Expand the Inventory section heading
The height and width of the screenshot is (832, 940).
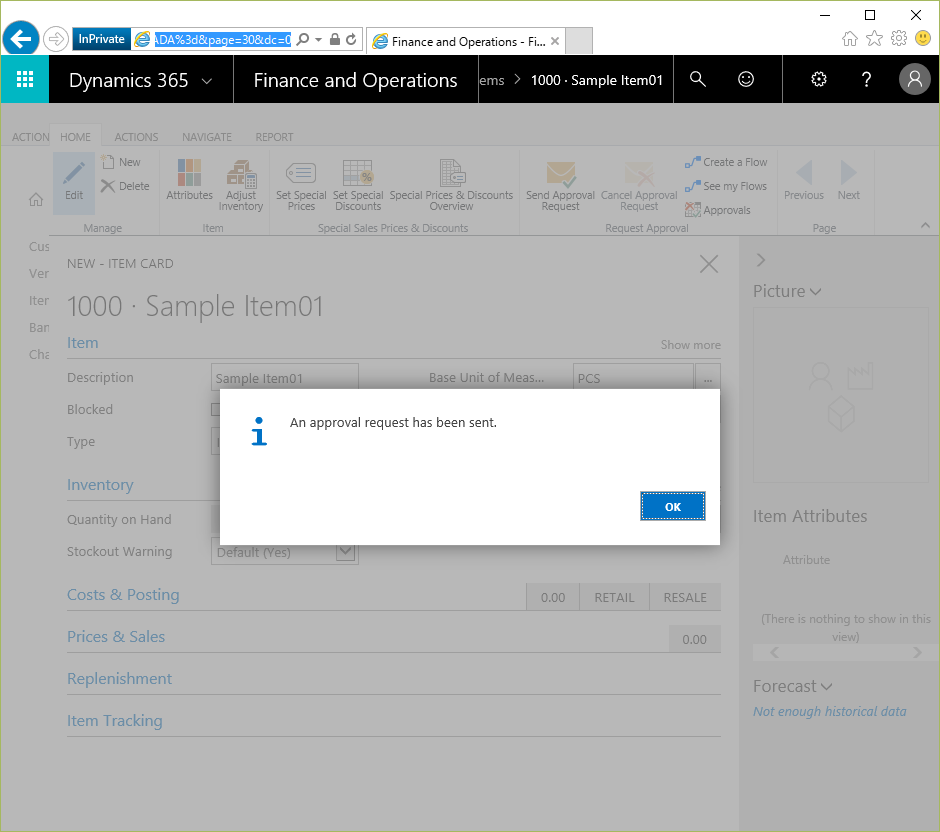[x=100, y=484]
